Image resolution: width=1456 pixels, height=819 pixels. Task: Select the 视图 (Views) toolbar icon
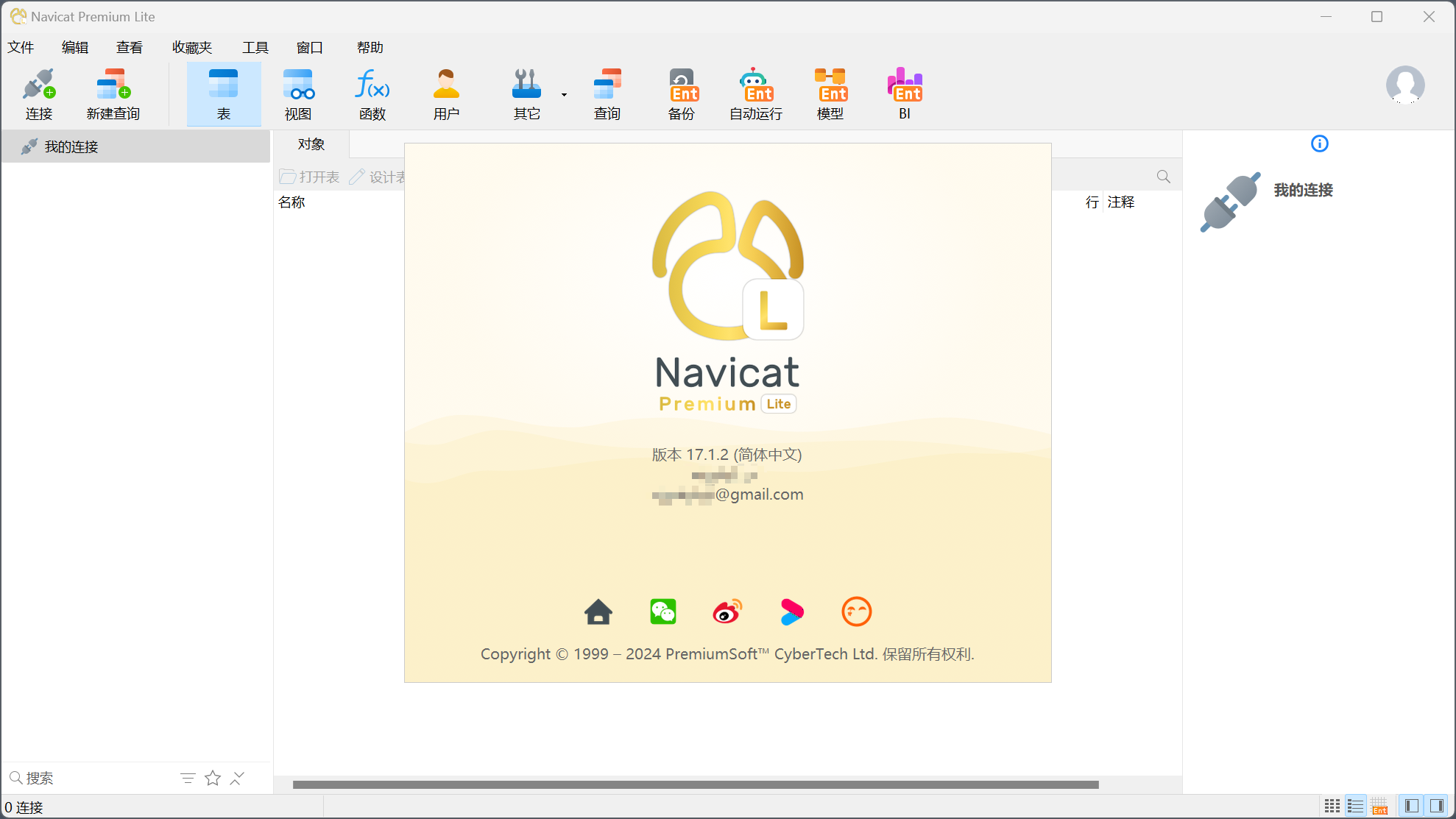(x=298, y=92)
